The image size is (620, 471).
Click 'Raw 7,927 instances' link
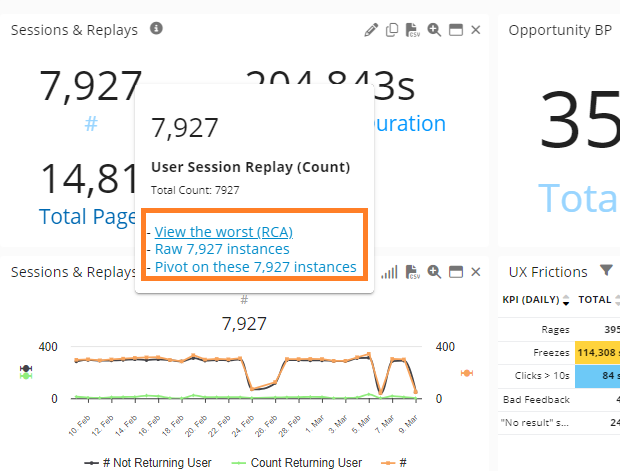tap(222, 249)
